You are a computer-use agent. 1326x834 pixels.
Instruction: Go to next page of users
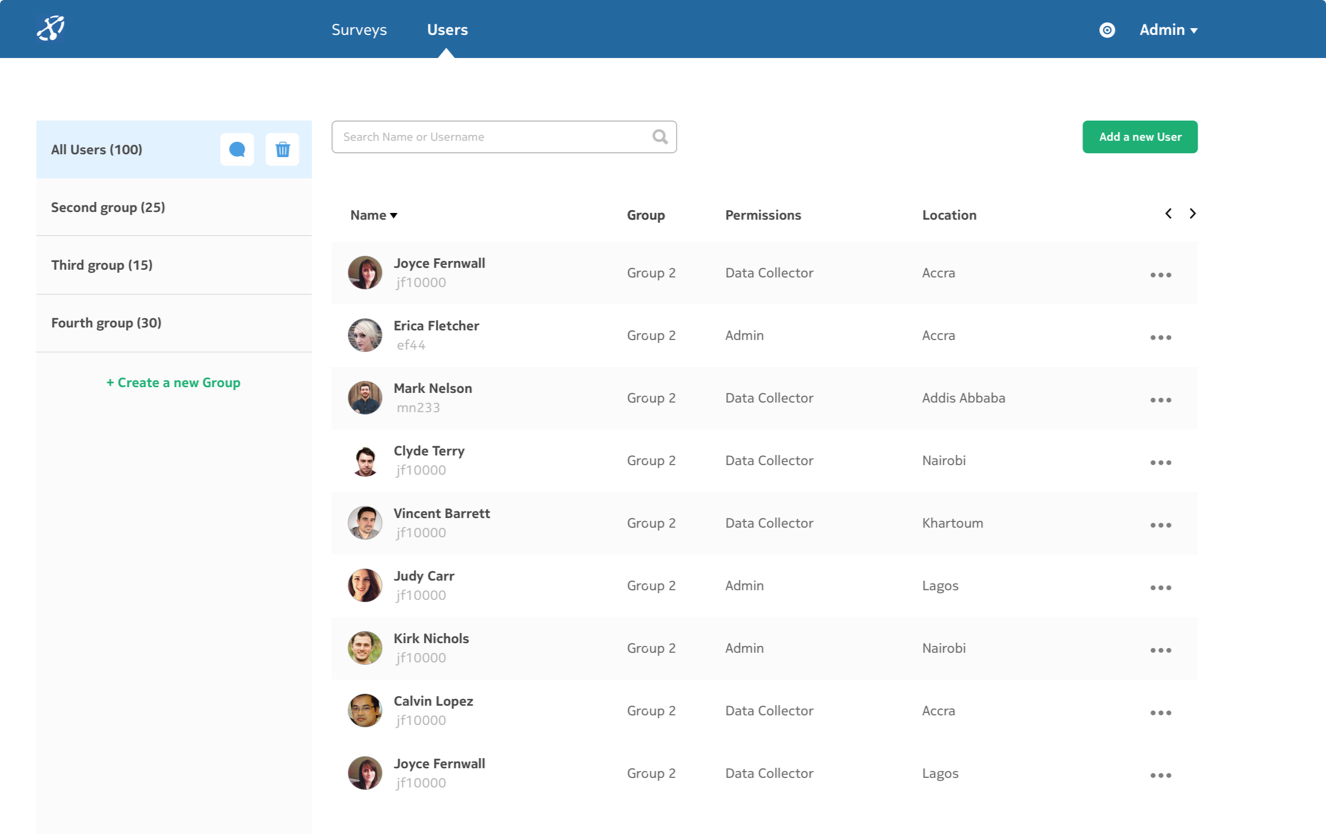pyautogui.click(x=1192, y=214)
